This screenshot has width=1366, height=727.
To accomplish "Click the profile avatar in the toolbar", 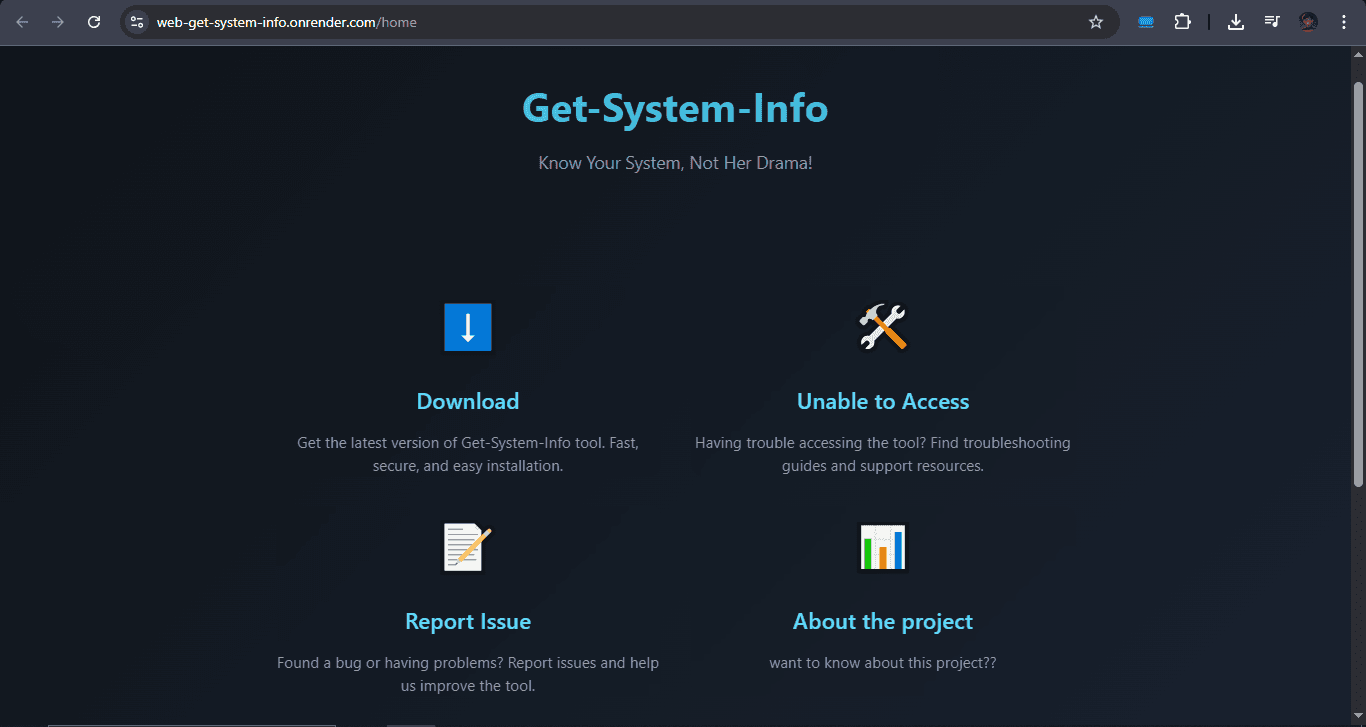I will 1308,22.
